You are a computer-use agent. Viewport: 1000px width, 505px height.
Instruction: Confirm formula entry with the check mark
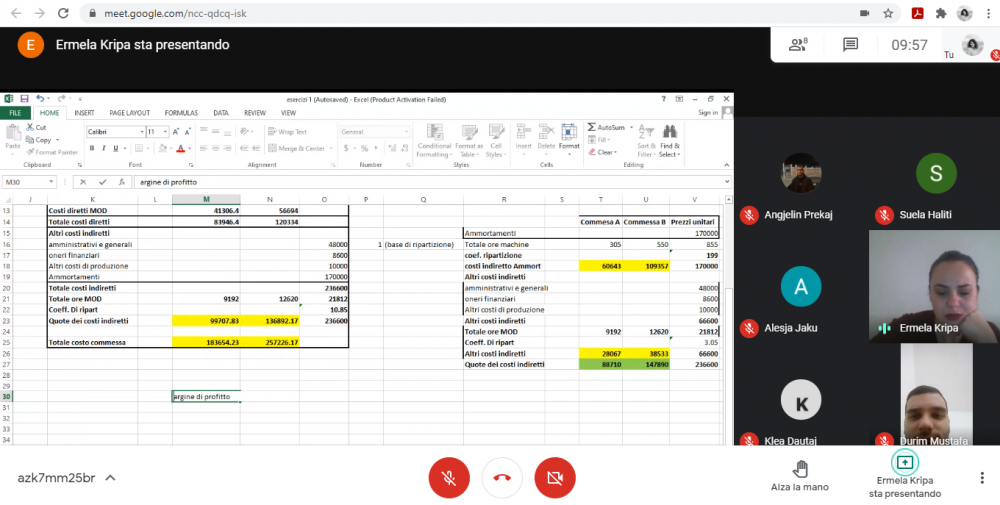pos(103,182)
